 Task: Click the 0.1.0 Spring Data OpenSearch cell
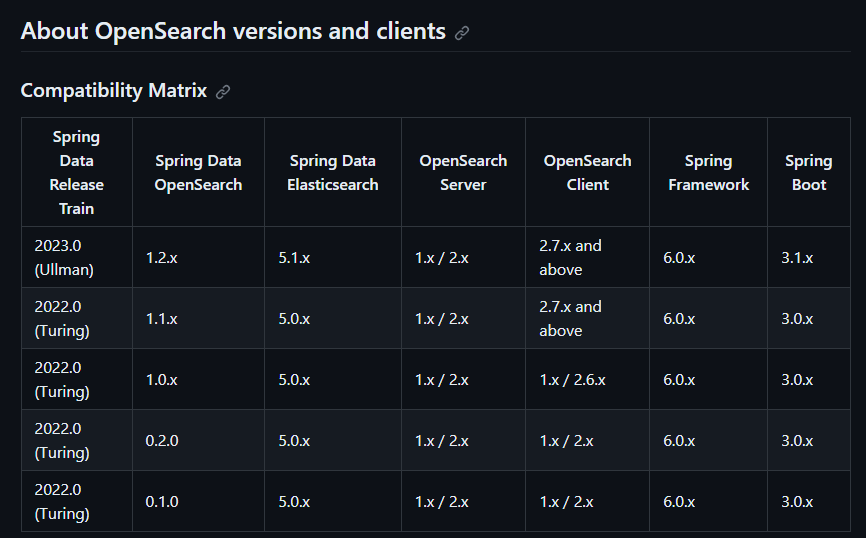tap(198, 502)
